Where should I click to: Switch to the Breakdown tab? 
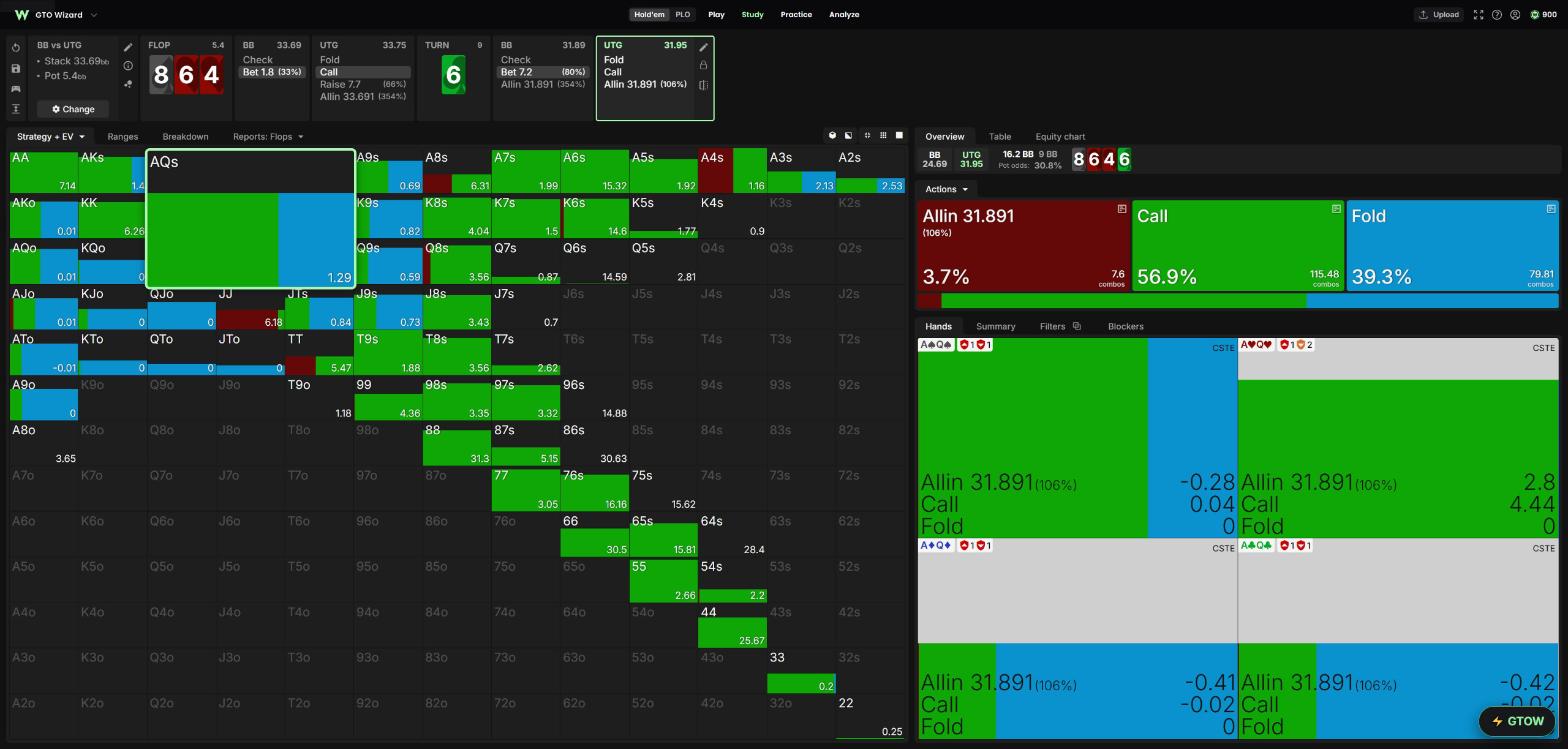[x=185, y=136]
